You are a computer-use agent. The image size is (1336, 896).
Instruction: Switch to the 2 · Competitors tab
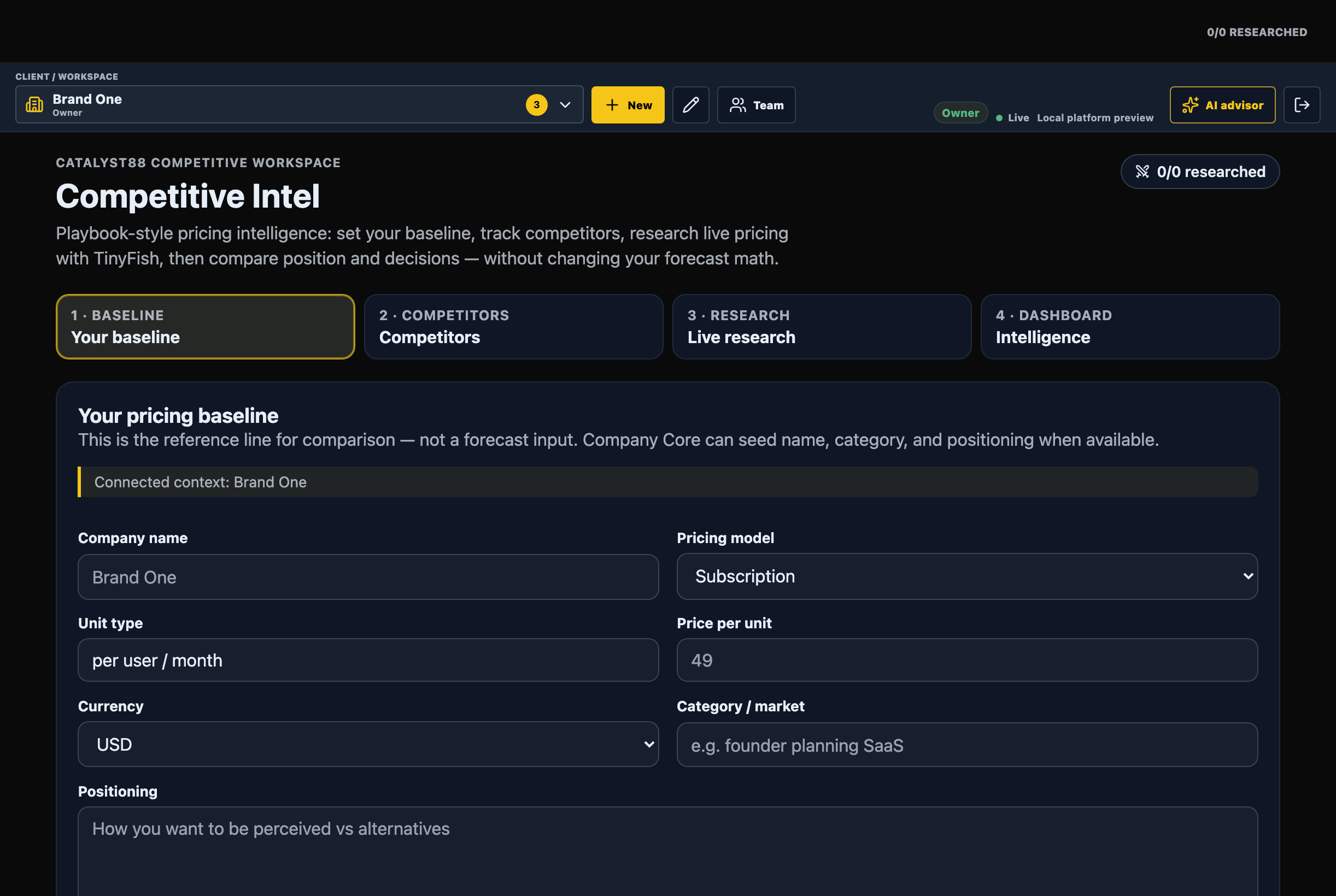pyautogui.click(x=513, y=326)
